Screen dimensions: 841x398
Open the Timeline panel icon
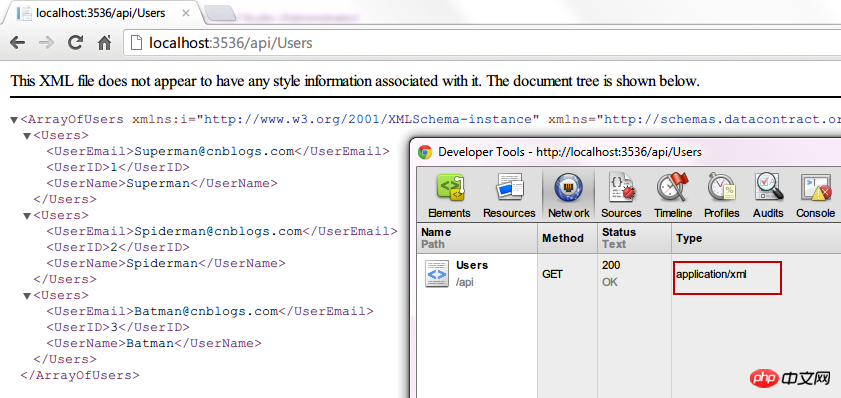click(673, 196)
